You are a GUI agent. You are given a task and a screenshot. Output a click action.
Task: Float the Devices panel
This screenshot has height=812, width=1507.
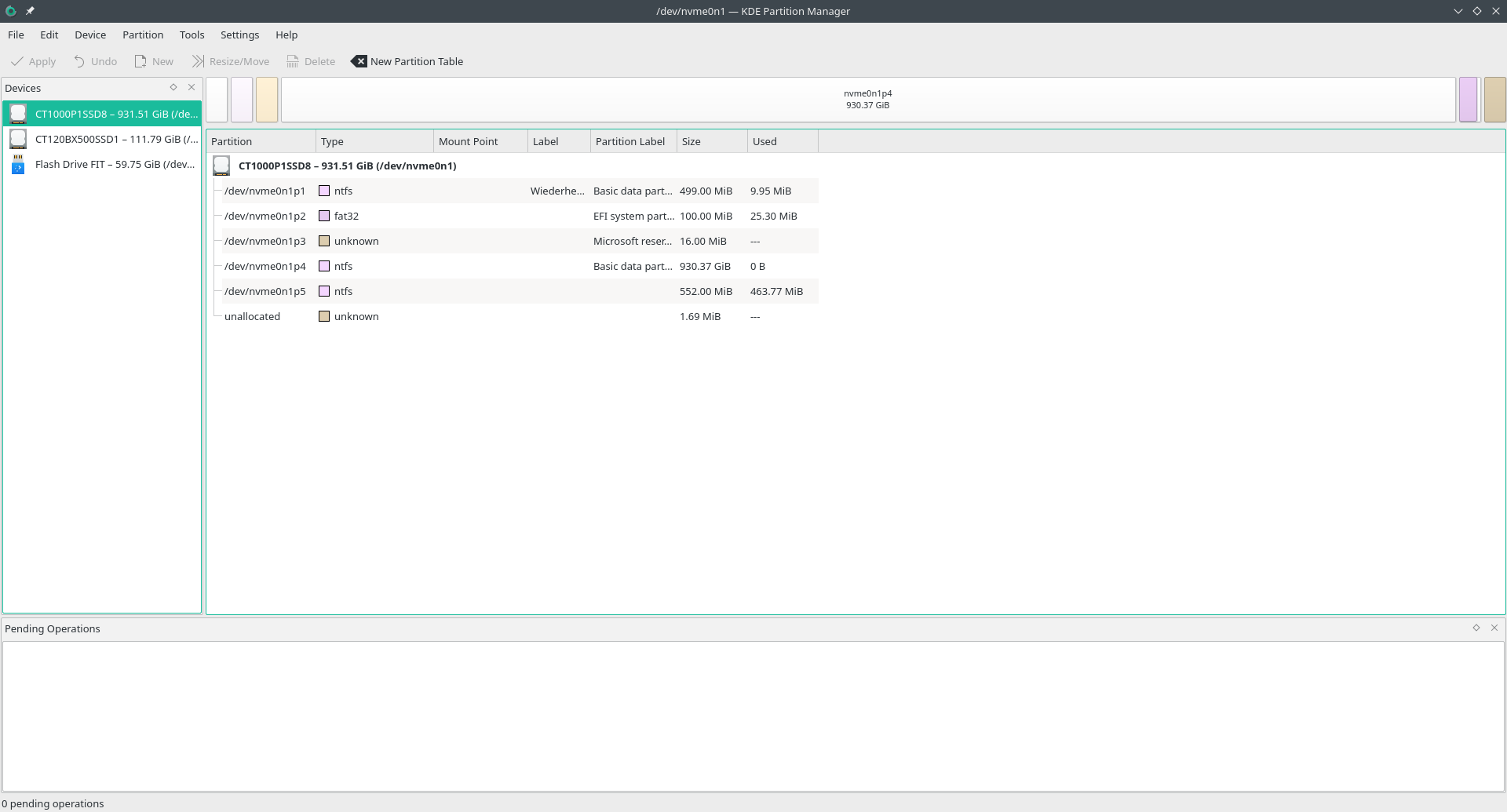tap(173, 88)
